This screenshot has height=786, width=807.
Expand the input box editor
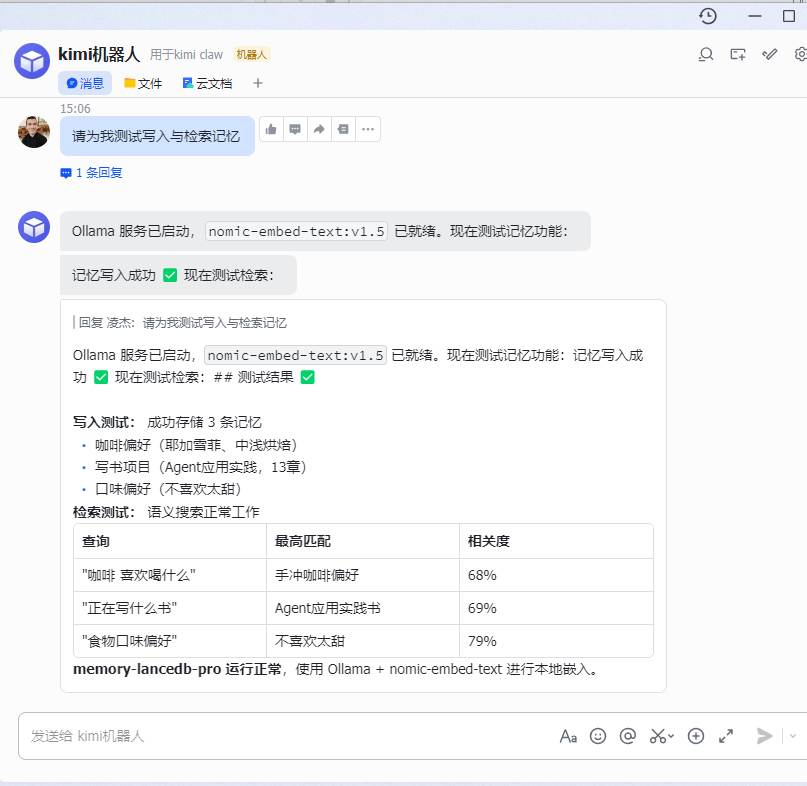point(726,736)
